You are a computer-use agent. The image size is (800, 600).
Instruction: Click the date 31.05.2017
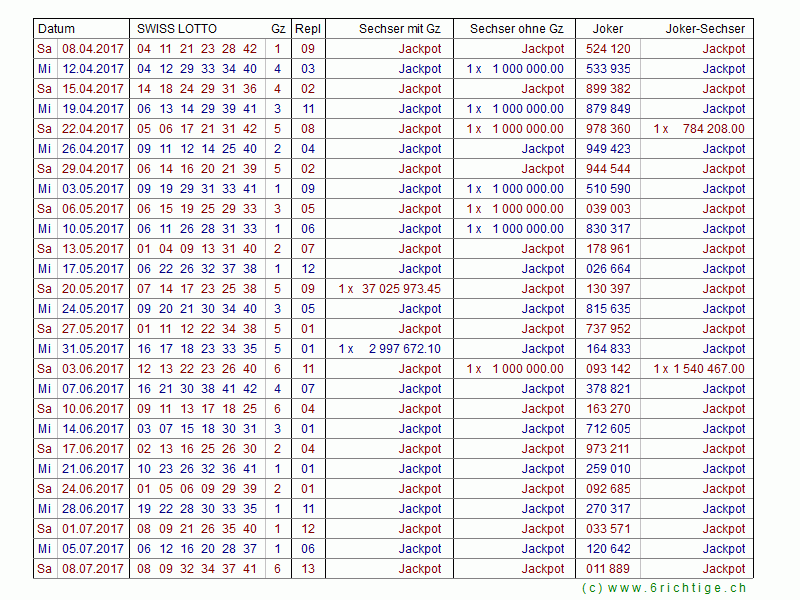(93, 349)
